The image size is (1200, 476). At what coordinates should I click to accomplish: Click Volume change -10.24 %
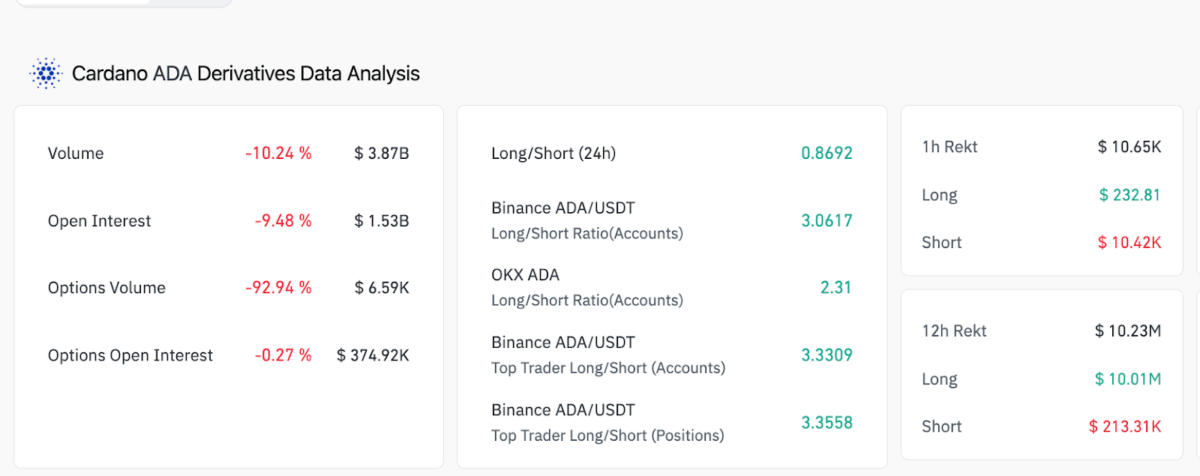278,154
